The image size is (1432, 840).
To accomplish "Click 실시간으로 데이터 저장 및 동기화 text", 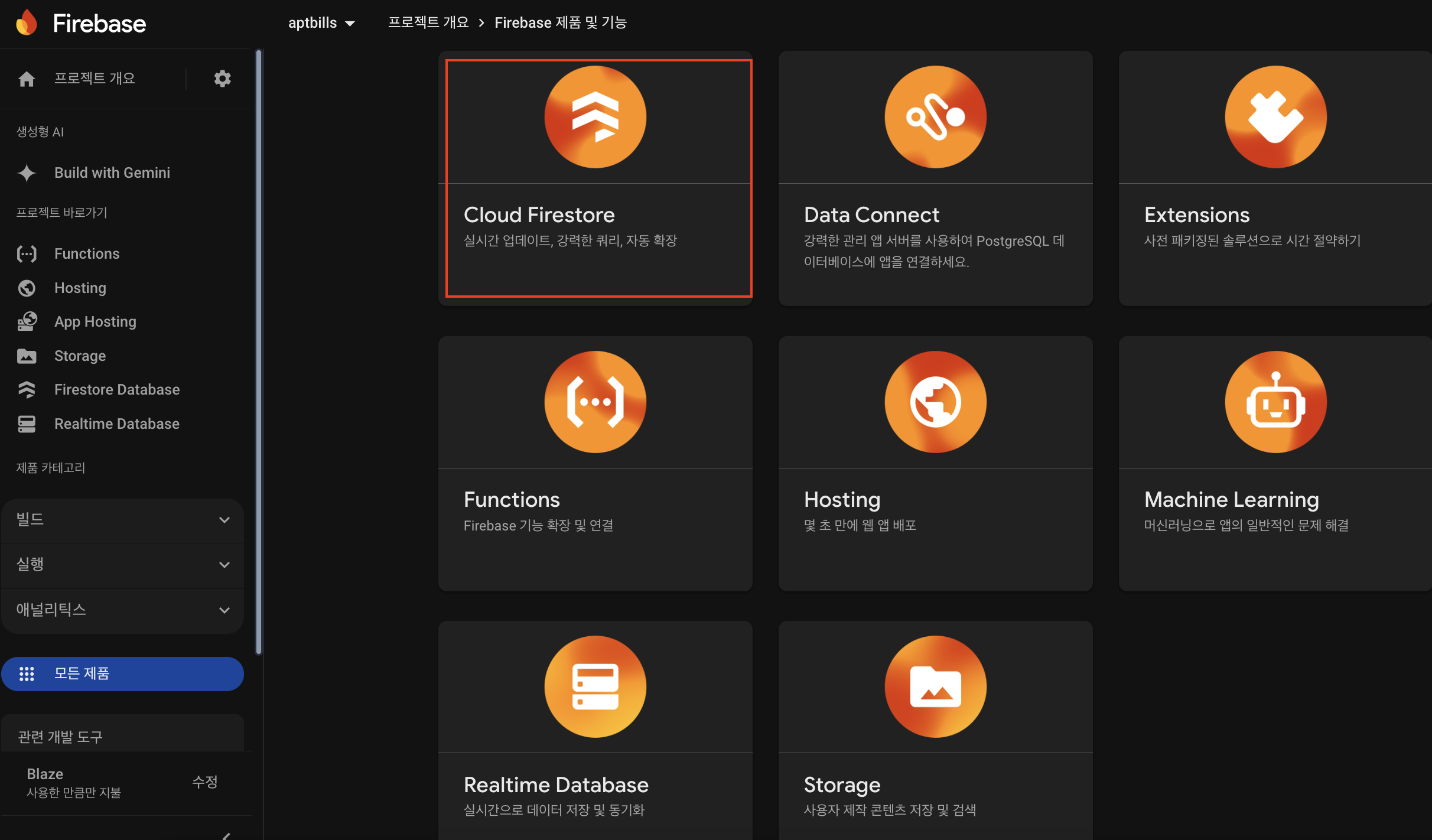I will (554, 810).
